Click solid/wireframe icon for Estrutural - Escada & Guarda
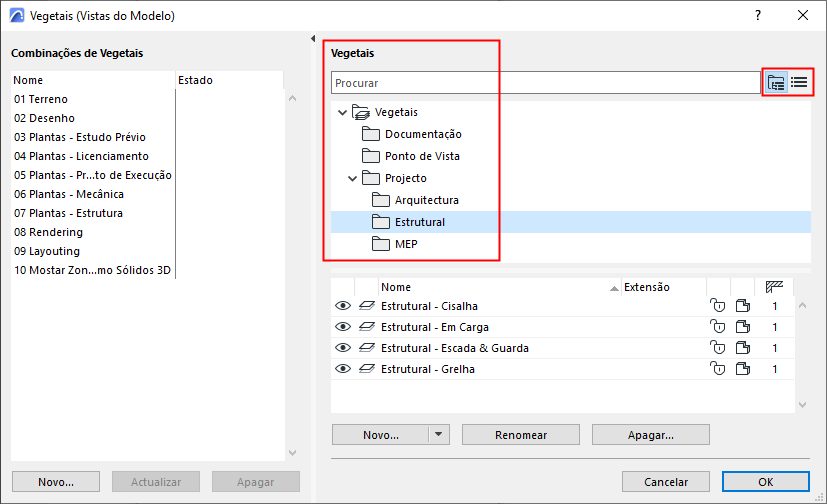The width and height of the screenshot is (827, 504). 742,348
